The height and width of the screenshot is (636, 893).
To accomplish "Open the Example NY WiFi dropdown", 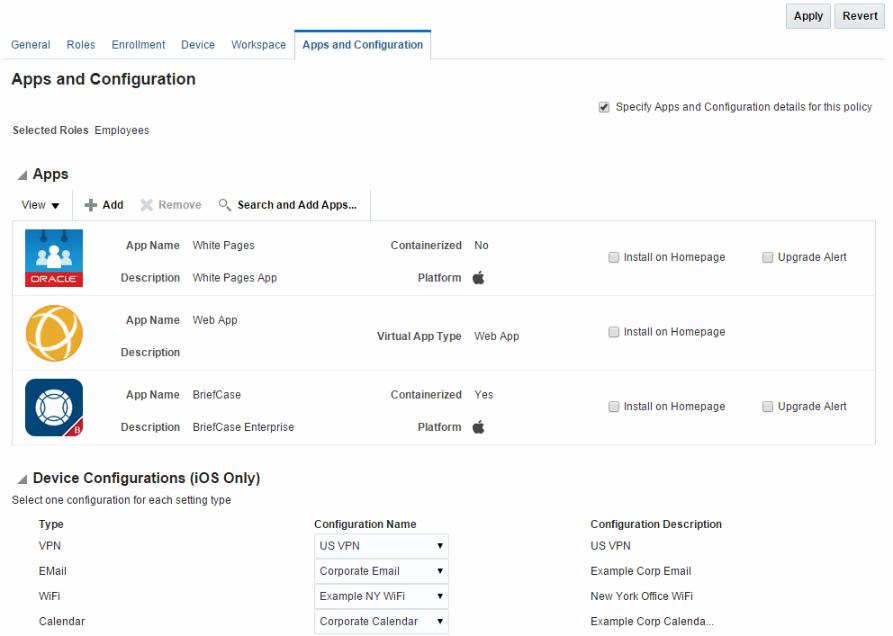I will point(381,596).
